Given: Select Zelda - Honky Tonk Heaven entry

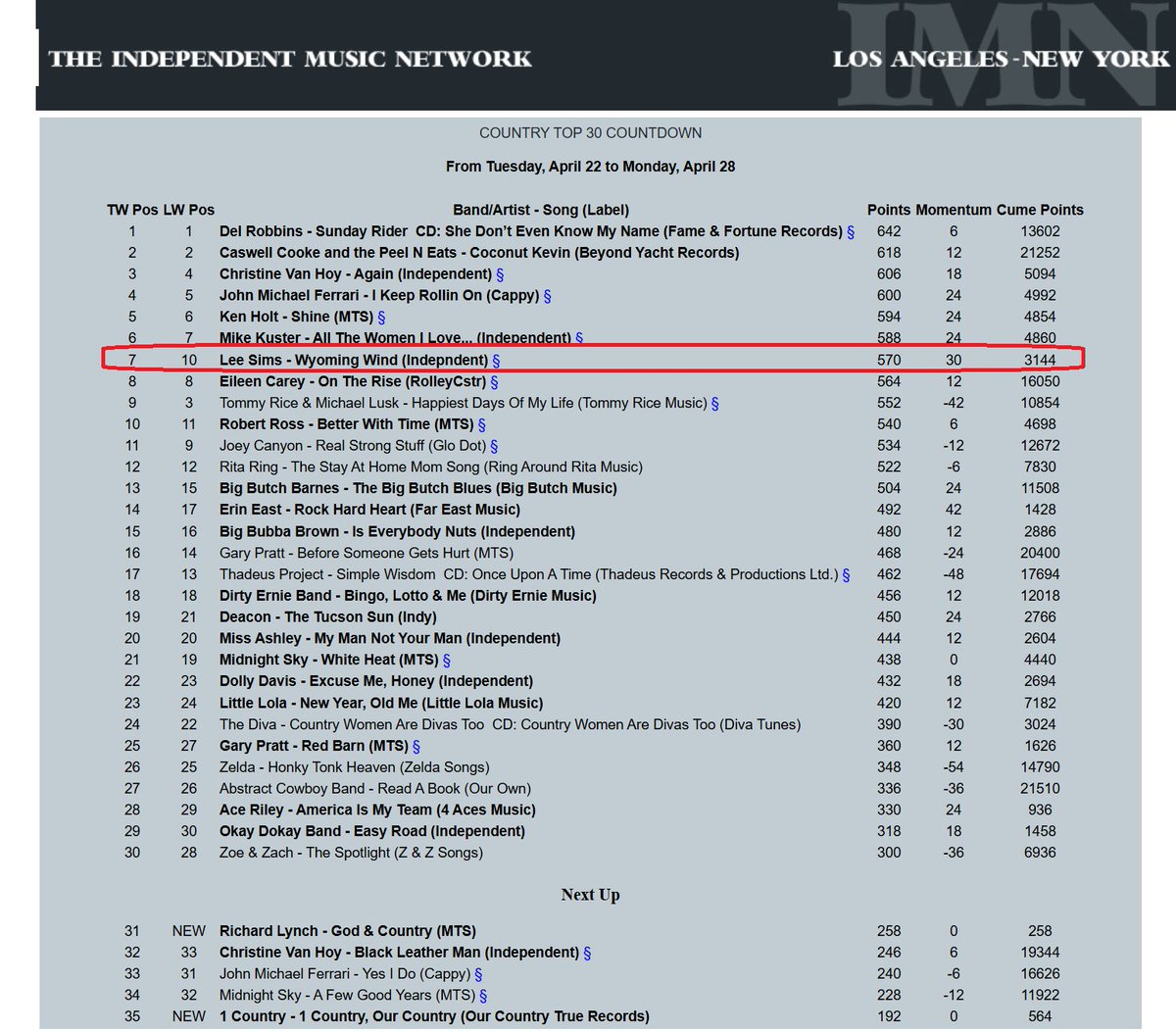Looking at the screenshot, I should (355, 767).
